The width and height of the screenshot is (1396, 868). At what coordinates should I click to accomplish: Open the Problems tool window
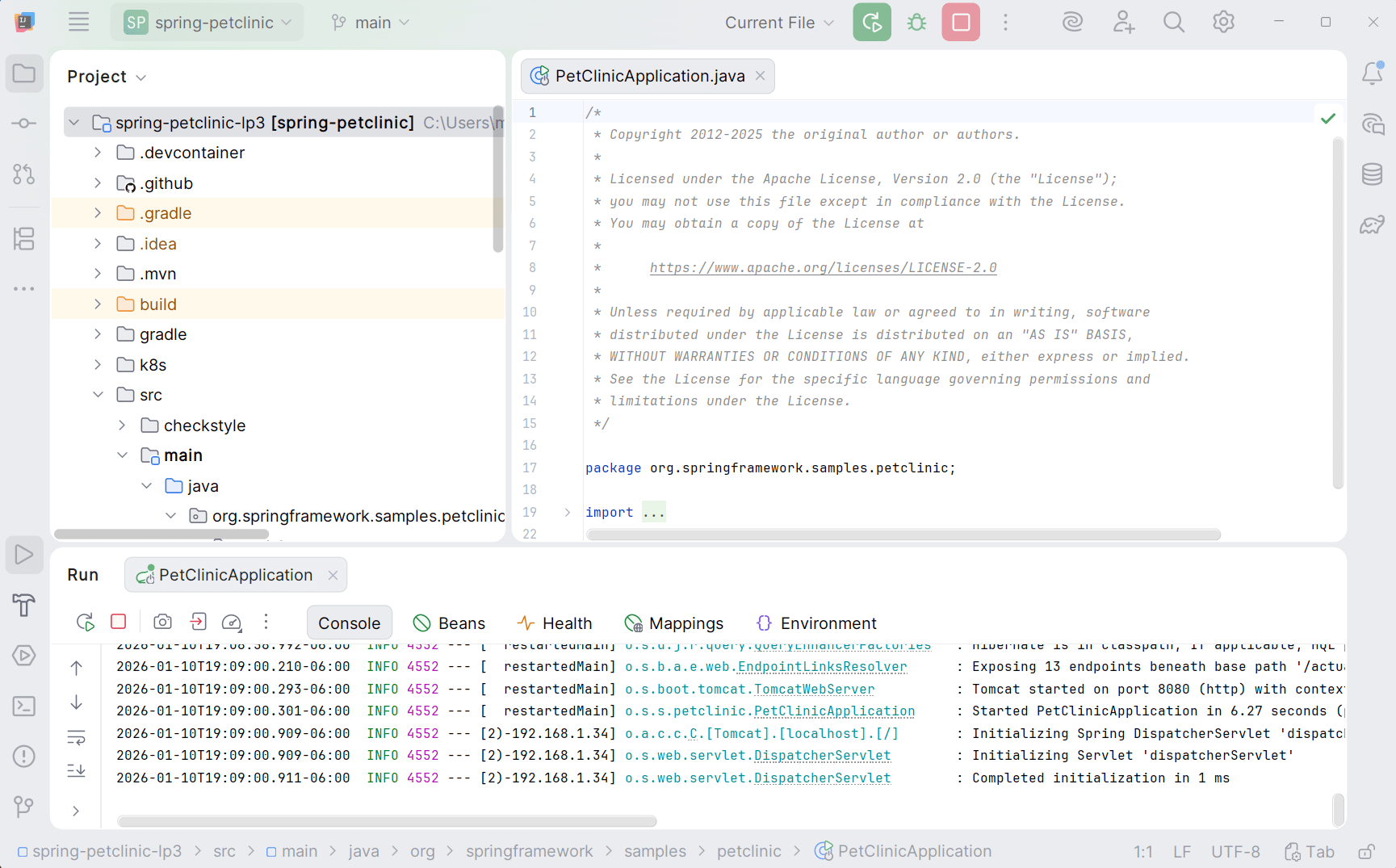click(24, 756)
